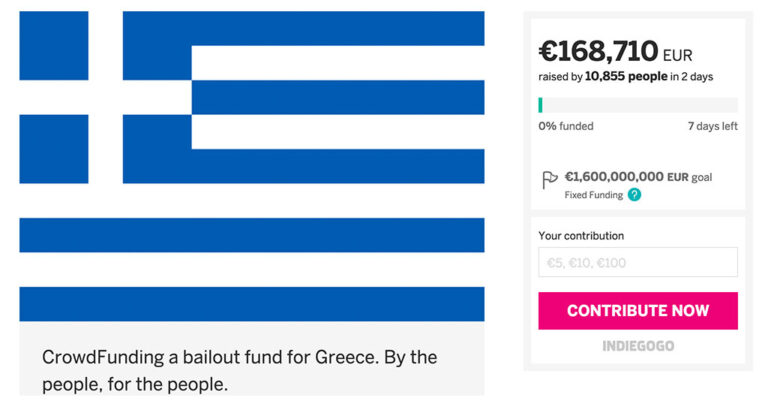Click the 7 days left text
The image size is (768, 404).
click(713, 126)
